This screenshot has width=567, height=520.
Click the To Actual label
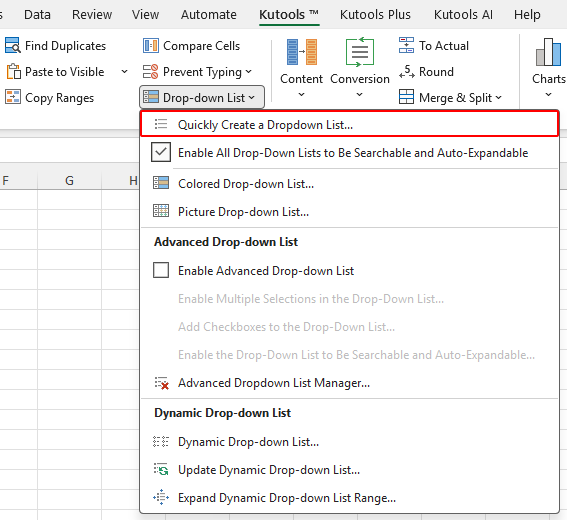click(444, 46)
